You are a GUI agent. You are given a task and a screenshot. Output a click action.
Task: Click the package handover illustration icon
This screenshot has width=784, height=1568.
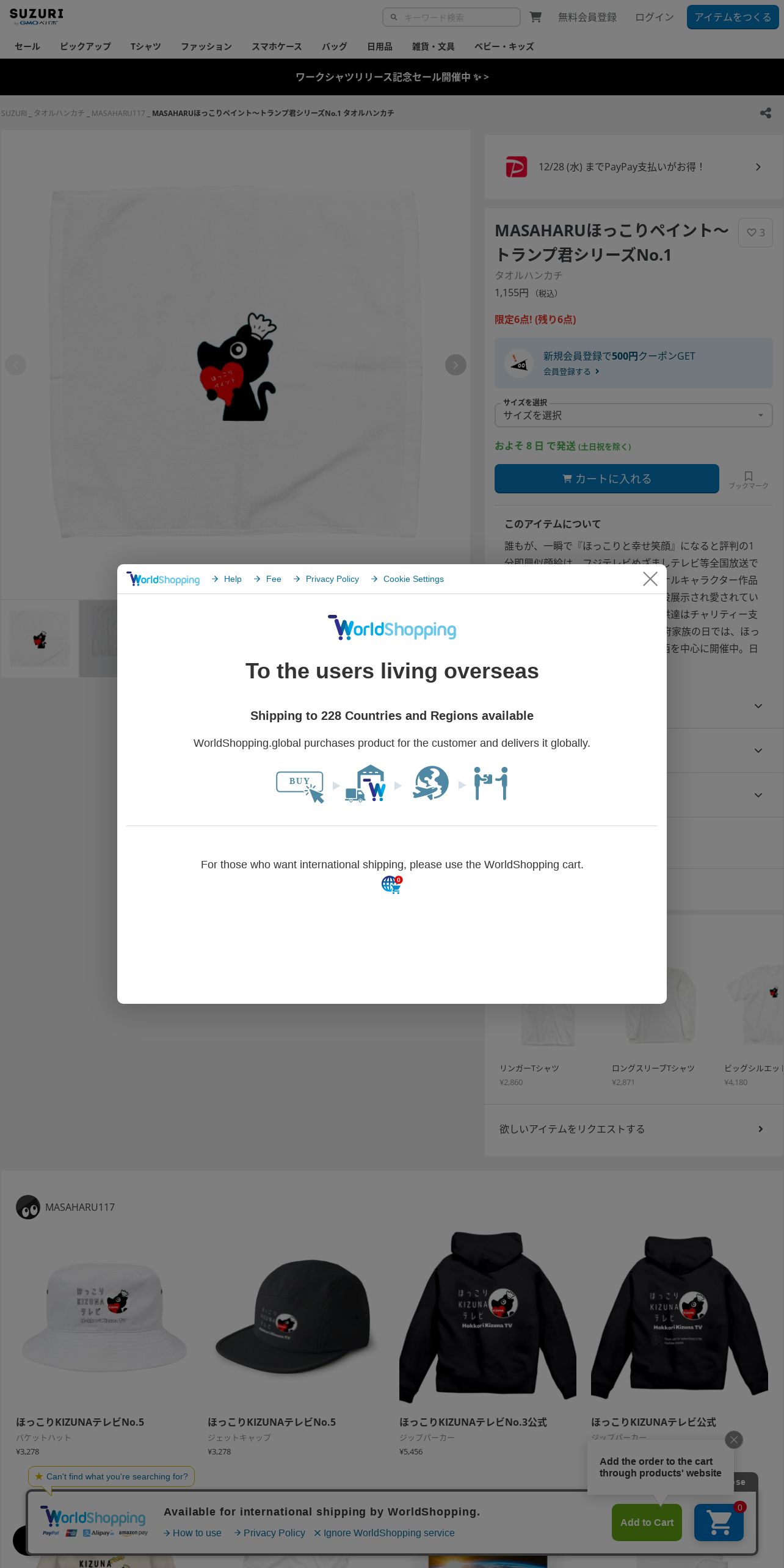(x=491, y=783)
